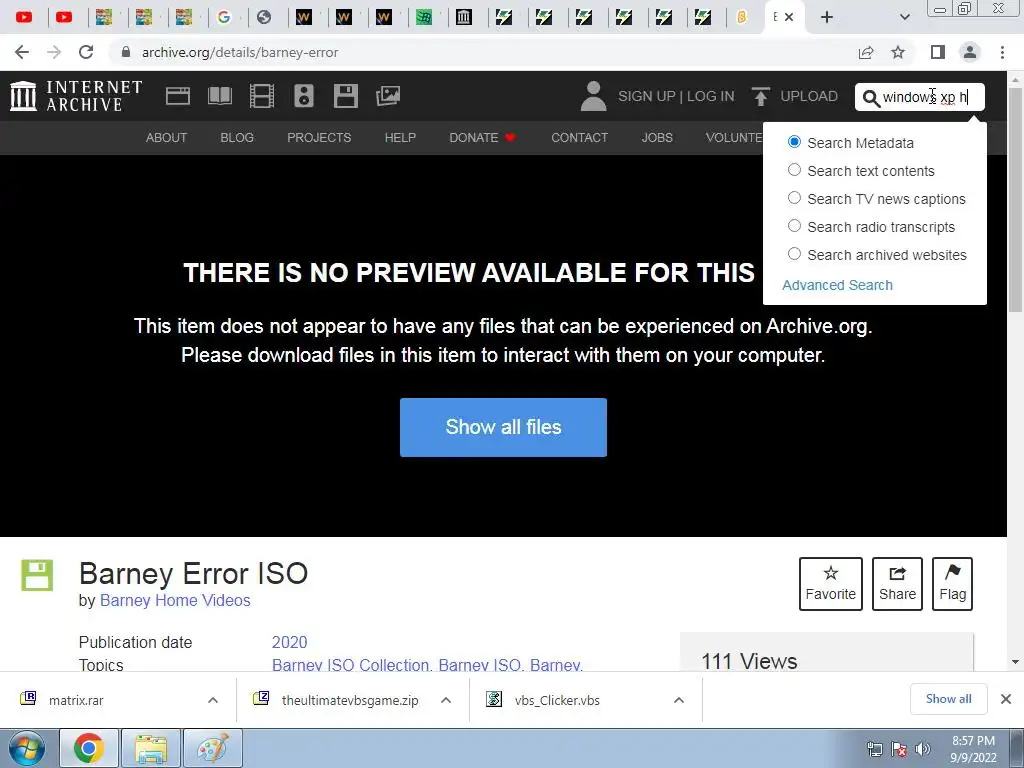
Task: Select Search radio transcripts option
Action: pos(794,226)
